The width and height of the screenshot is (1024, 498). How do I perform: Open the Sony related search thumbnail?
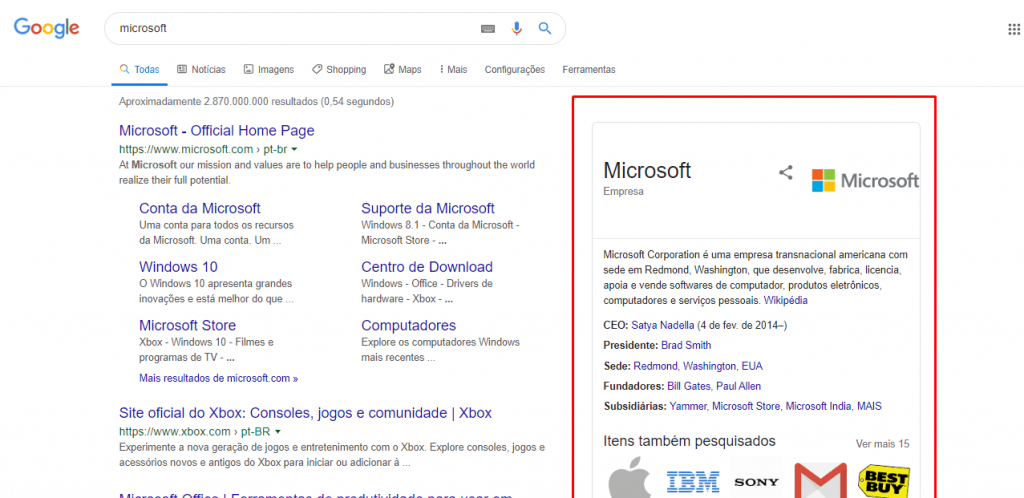pyautogui.click(x=756, y=482)
